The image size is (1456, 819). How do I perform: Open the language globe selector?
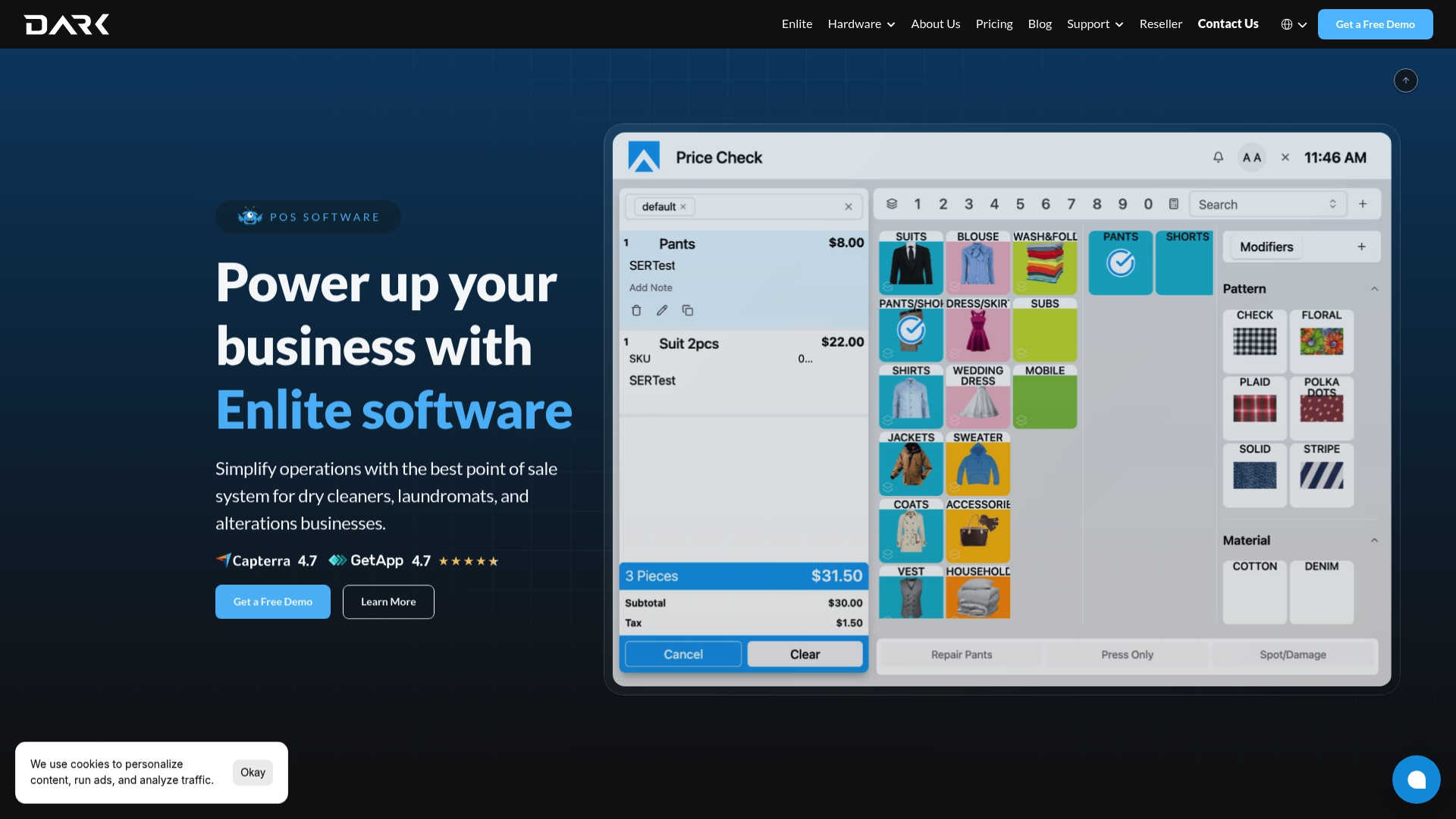[x=1294, y=24]
